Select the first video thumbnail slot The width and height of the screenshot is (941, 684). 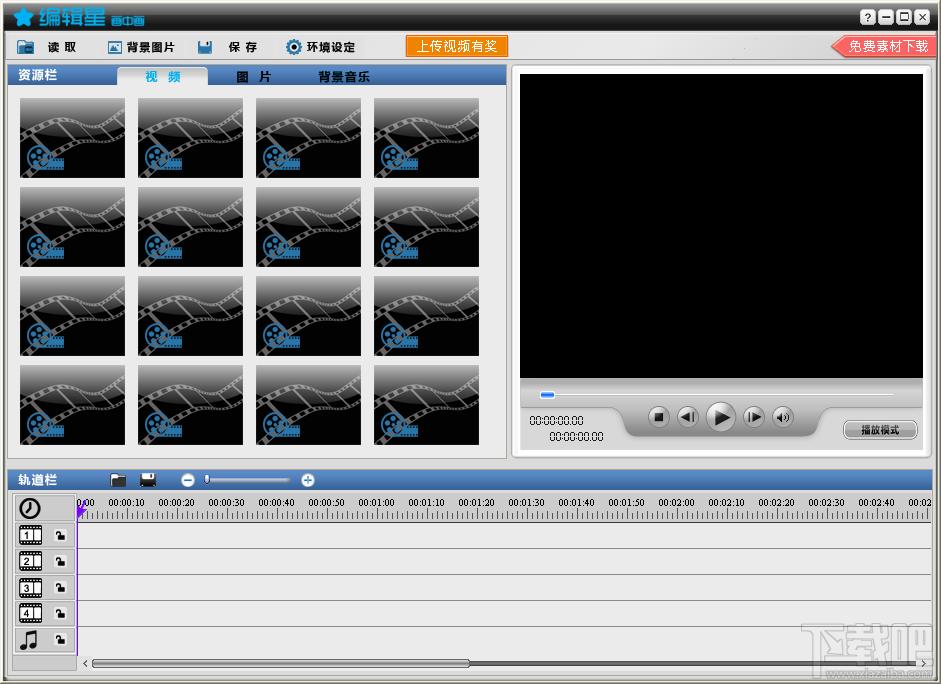[72, 138]
